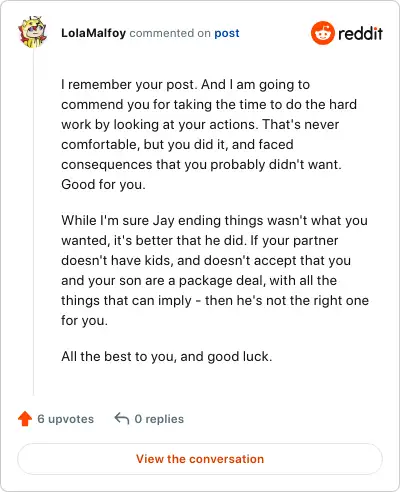Click the 'reddit' wordmark text
The height and width of the screenshot is (492, 400).
[360, 33]
